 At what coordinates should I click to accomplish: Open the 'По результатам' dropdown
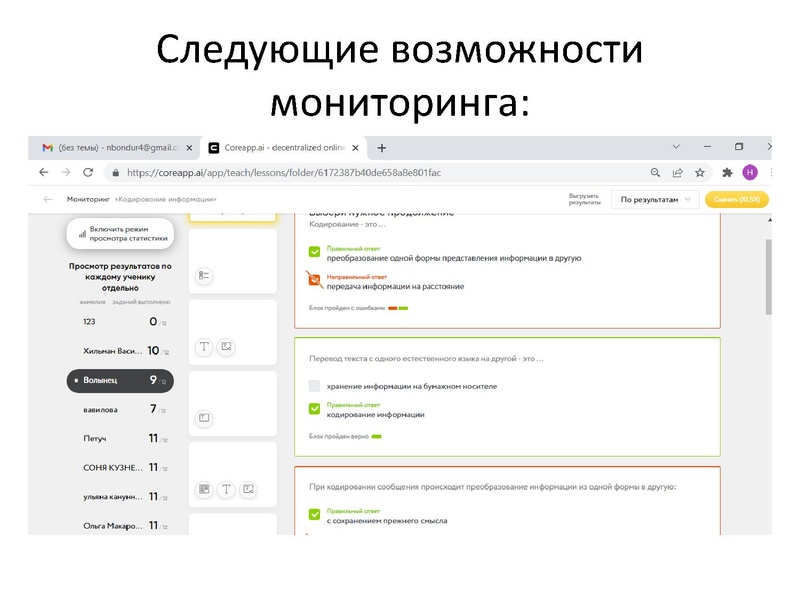pos(654,199)
